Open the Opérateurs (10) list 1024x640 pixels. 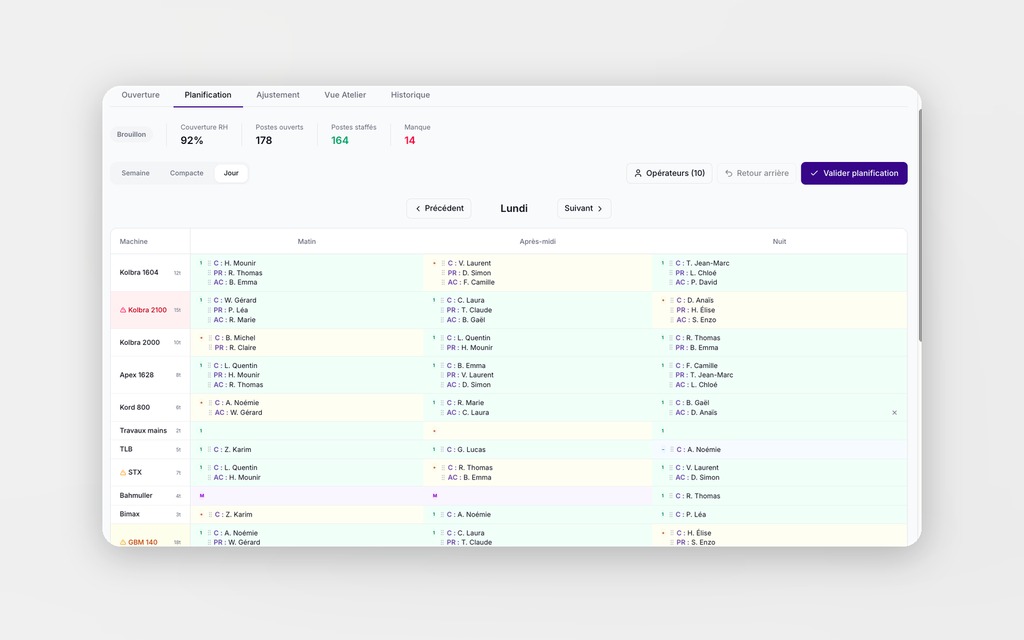[669, 173]
